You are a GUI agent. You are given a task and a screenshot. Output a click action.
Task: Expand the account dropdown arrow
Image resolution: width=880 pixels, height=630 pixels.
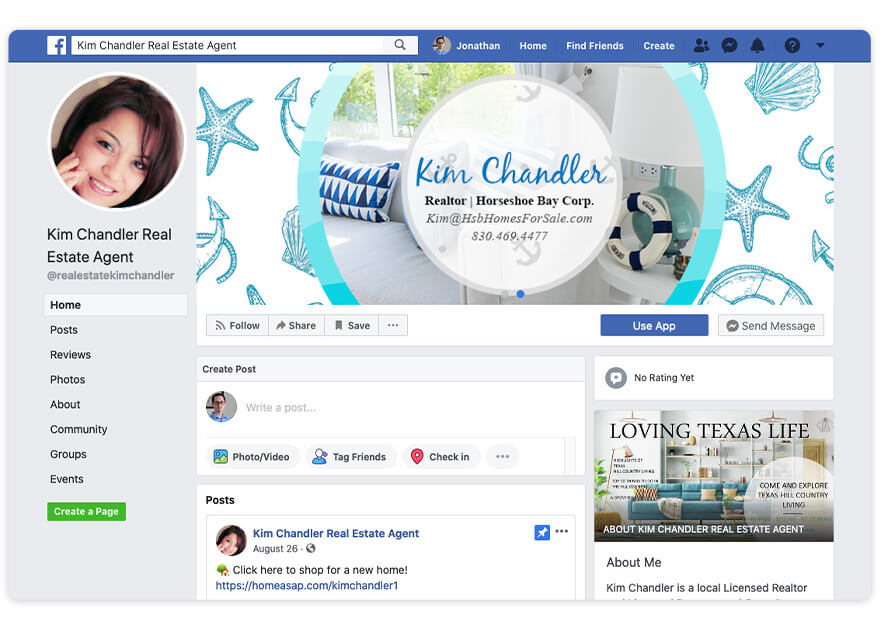[820, 45]
